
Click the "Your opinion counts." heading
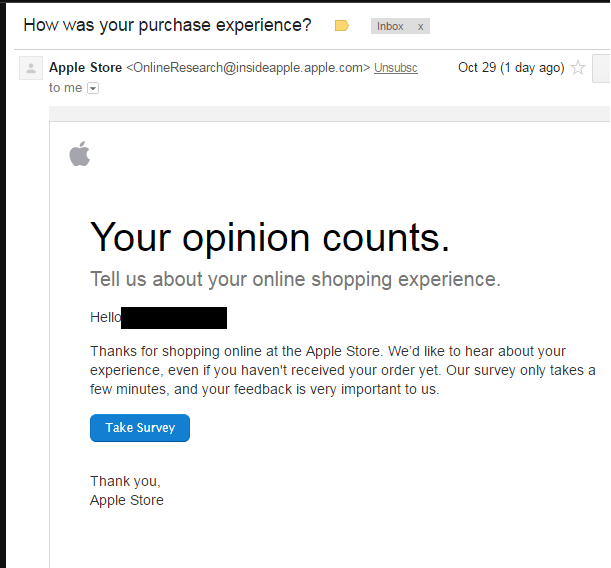tap(270, 237)
